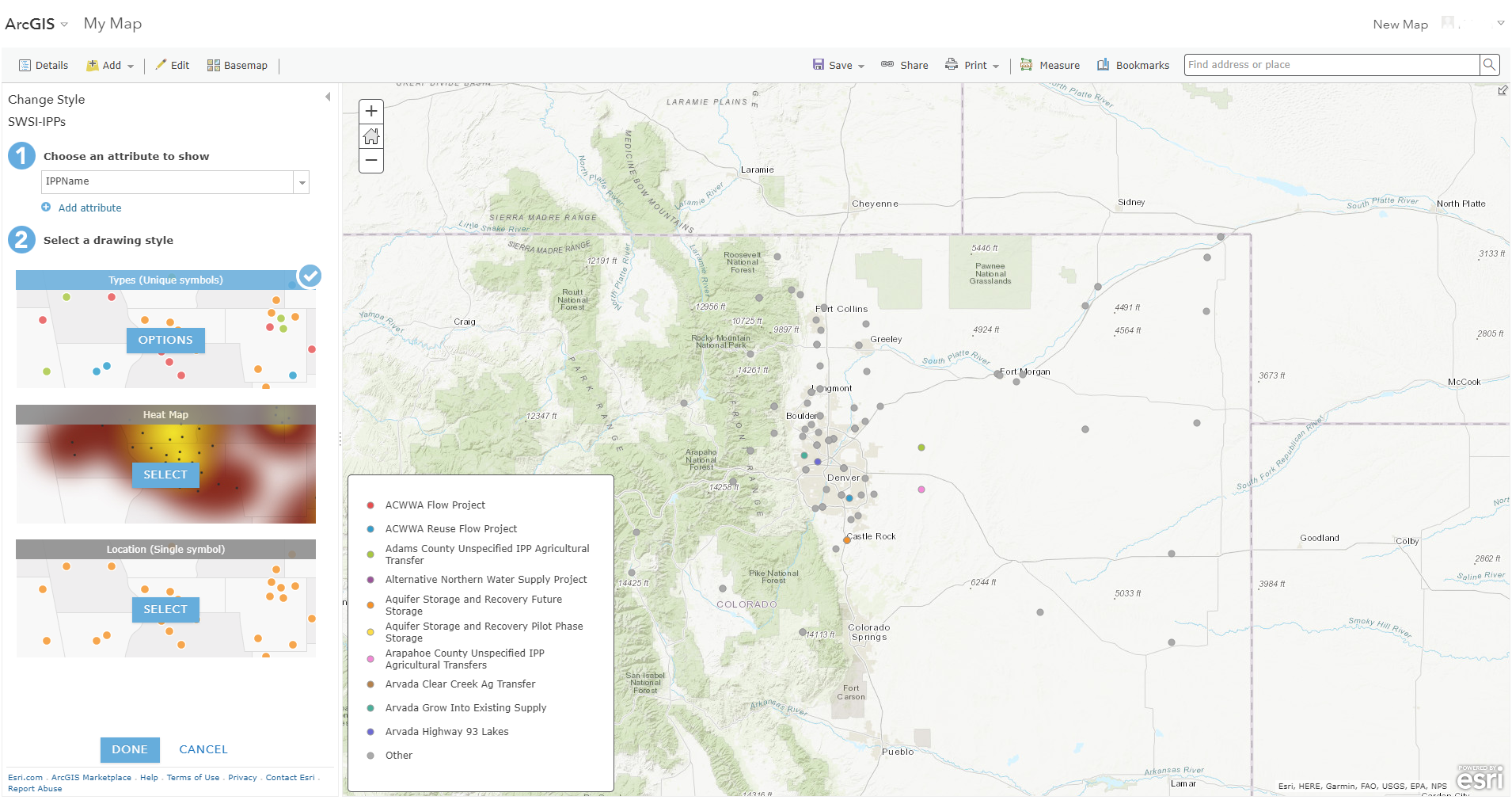Click the Heat Map style header
1512x800 pixels.
click(x=165, y=415)
